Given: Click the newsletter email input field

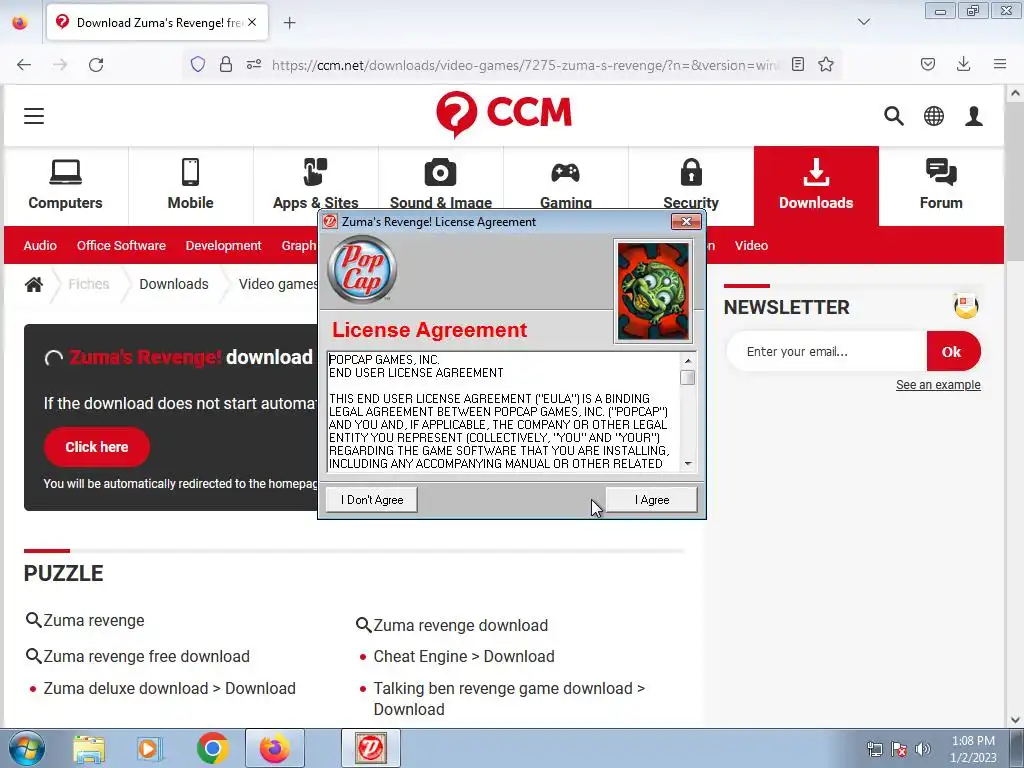Looking at the screenshot, I should 827,351.
